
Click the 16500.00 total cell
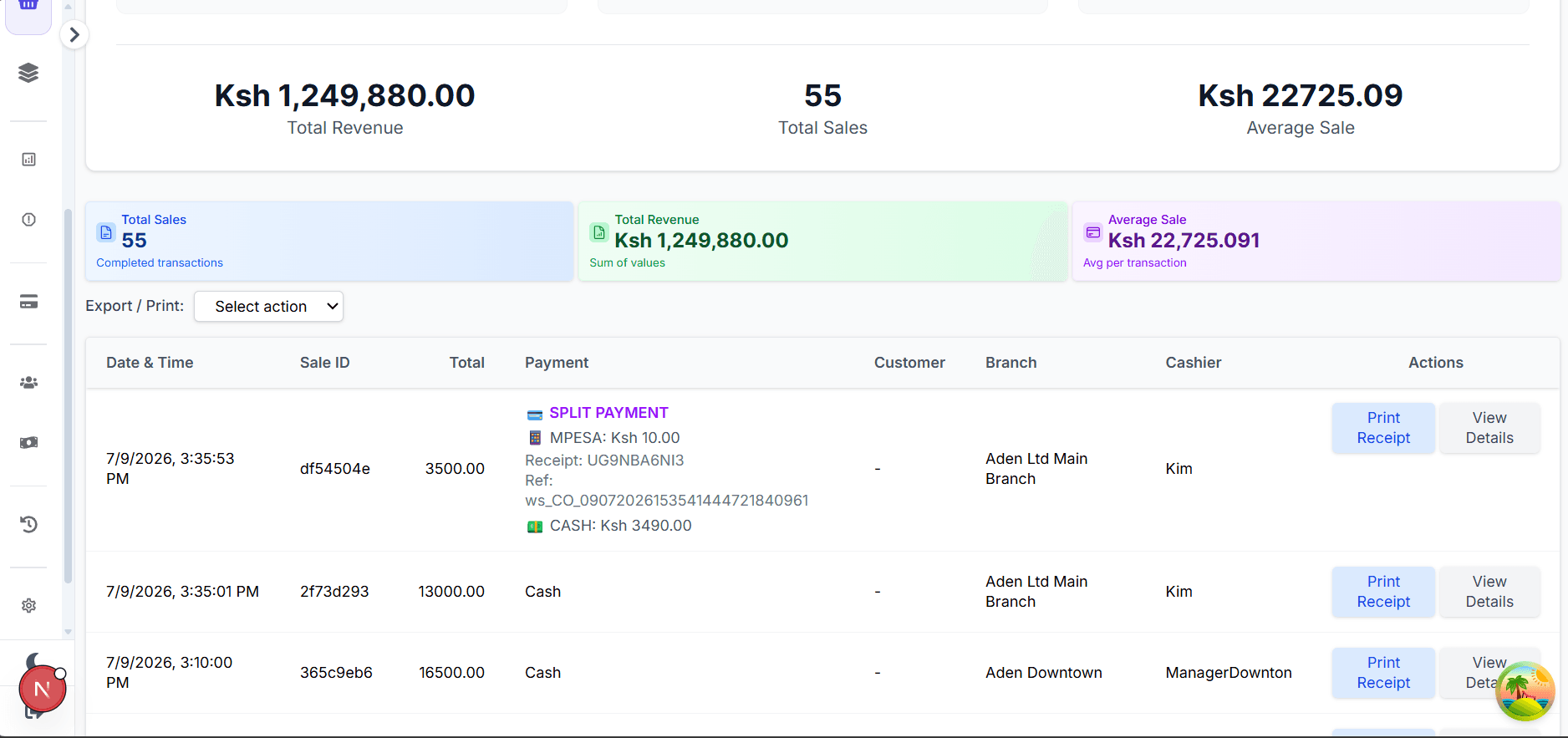click(x=451, y=673)
